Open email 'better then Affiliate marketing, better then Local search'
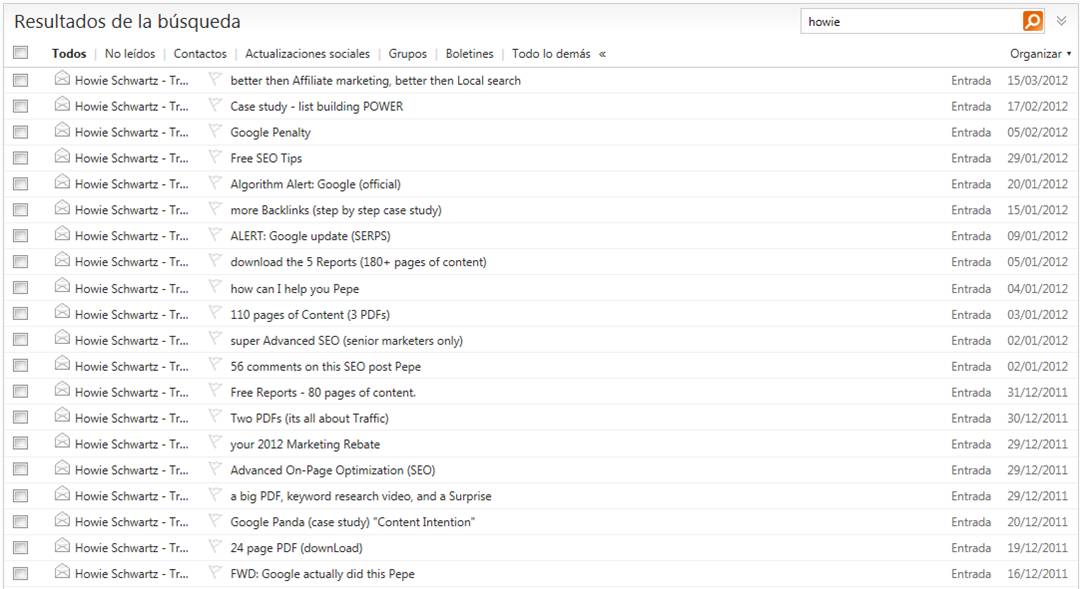This screenshot has width=1080, height=589. click(x=375, y=81)
